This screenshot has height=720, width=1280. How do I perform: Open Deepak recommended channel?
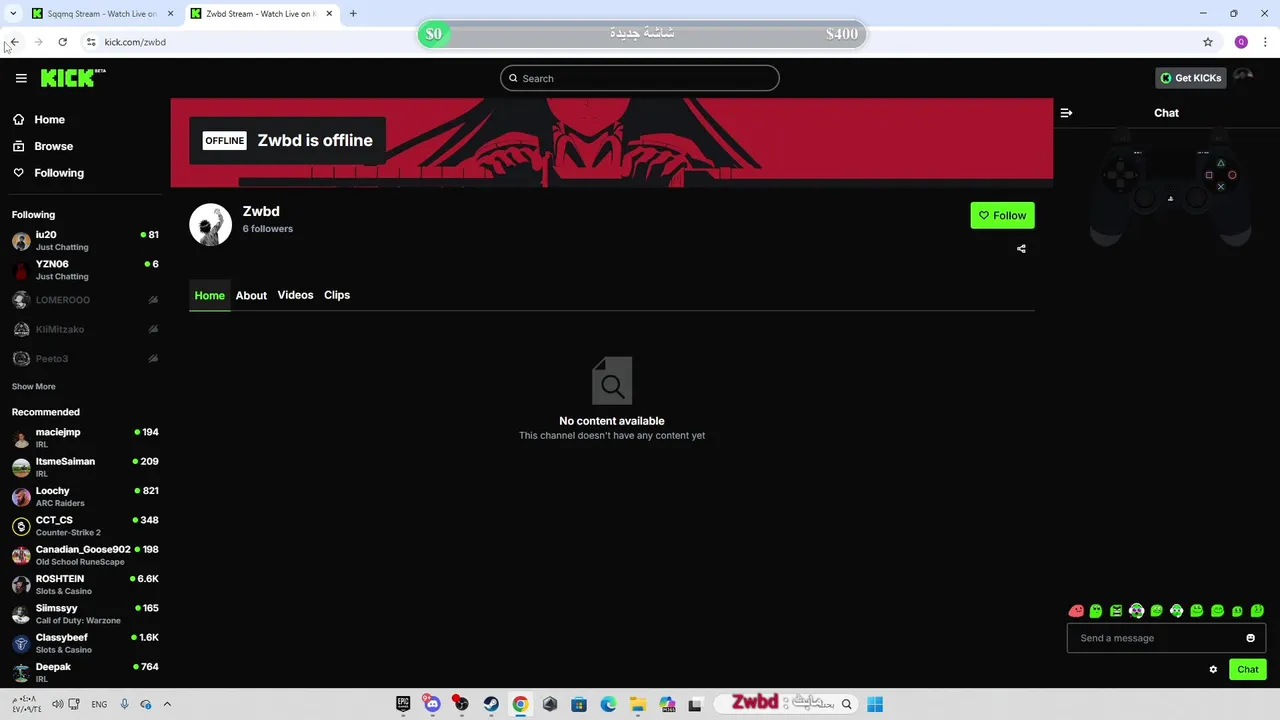click(x=85, y=673)
